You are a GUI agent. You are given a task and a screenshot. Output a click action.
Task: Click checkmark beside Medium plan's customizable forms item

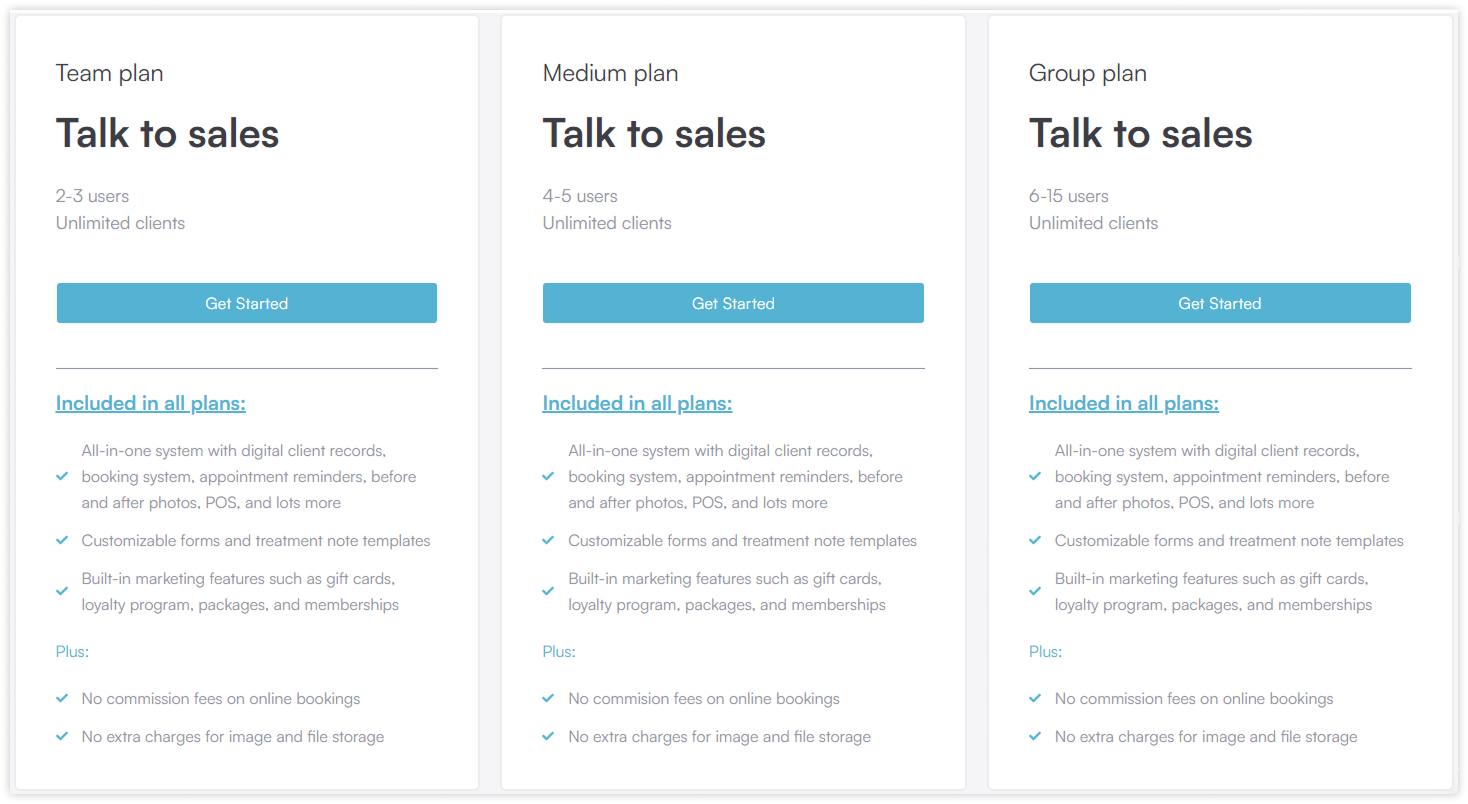(x=548, y=541)
